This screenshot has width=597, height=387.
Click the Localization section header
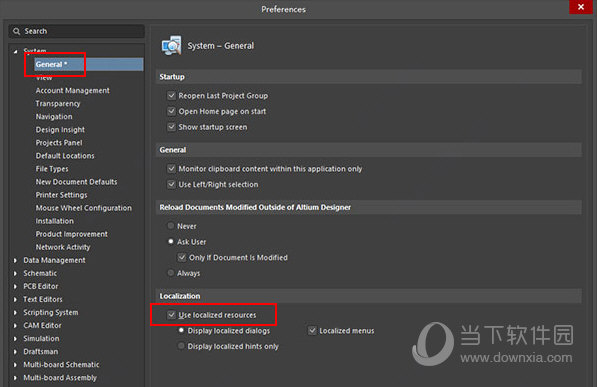pyautogui.click(x=369, y=296)
